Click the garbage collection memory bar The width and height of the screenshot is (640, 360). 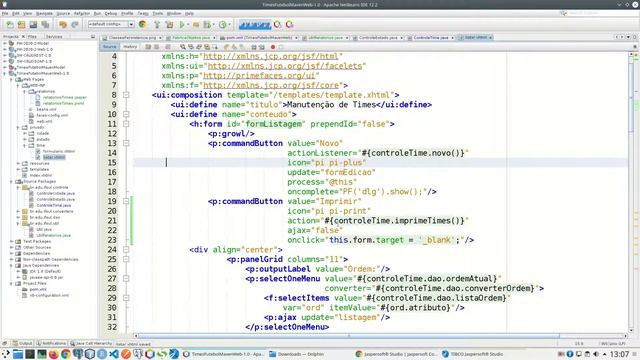point(255,25)
